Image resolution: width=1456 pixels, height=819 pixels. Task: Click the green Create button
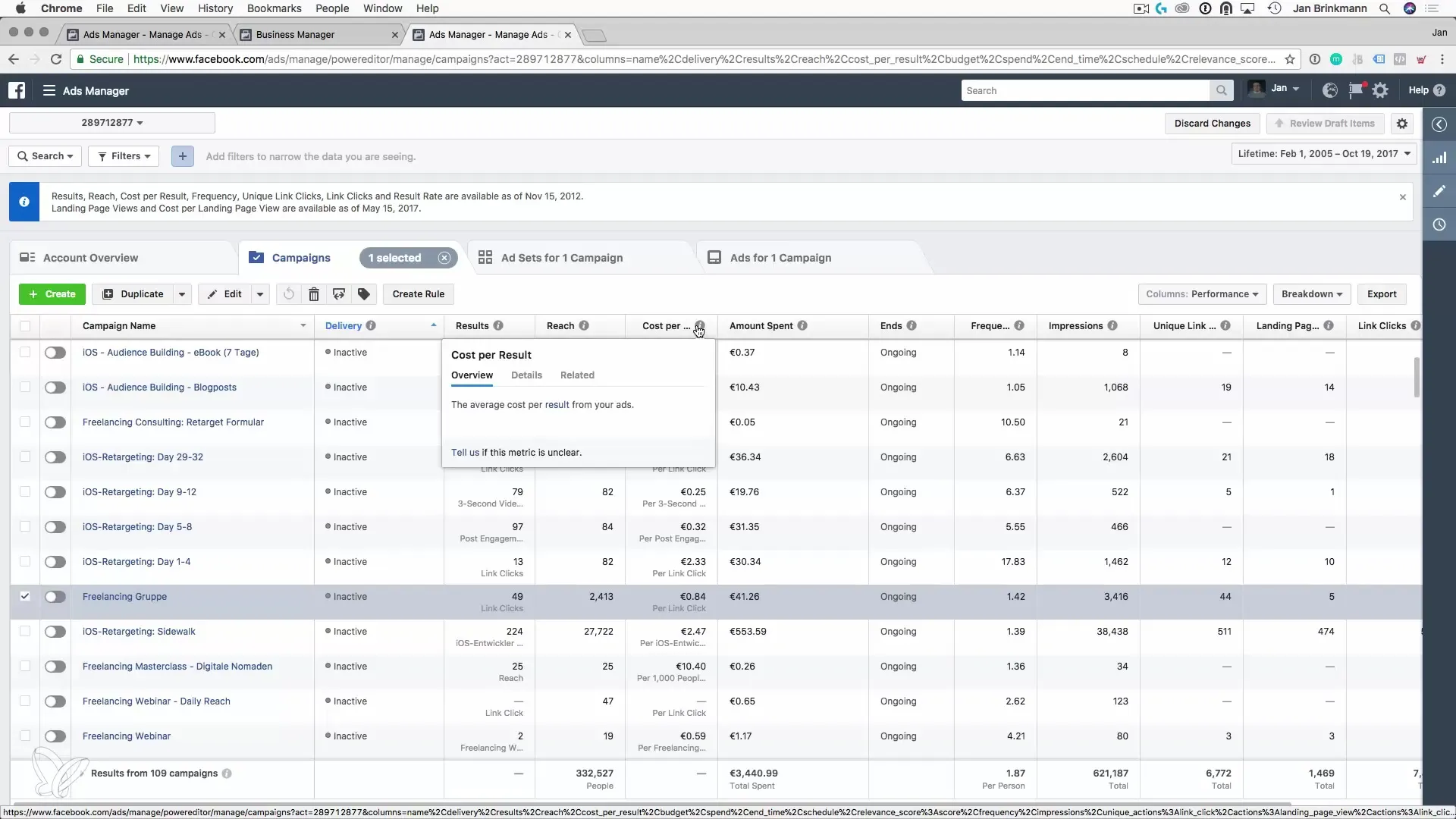click(x=52, y=294)
